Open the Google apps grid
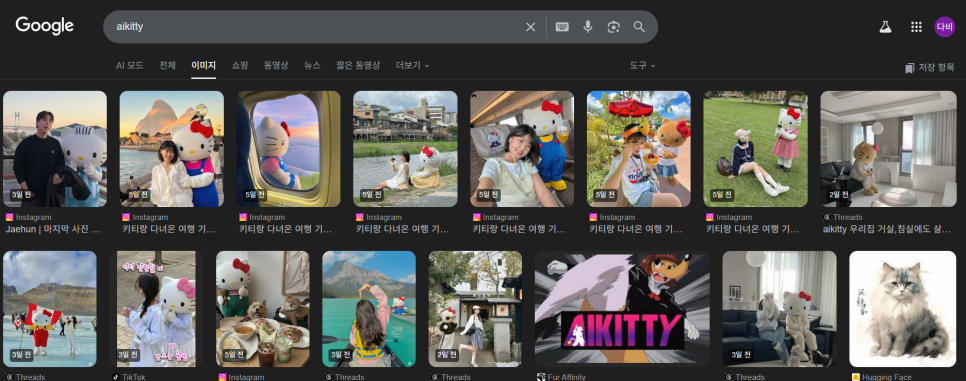The height and width of the screenshot is (381, 966). [x=916, y=27]
